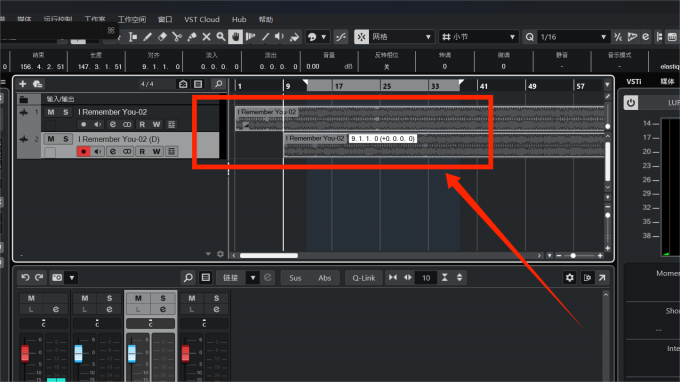Viewport: 680px width, 382px height.
Task: Click the horizontal timeline scrollbar thumb
Action: [269, 256]
